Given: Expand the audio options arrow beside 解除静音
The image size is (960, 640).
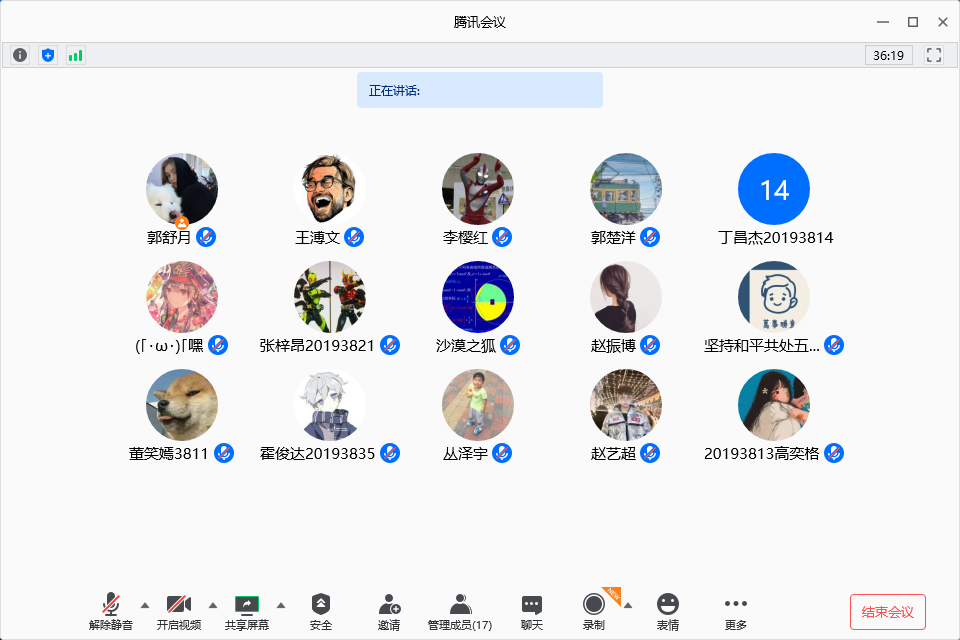Looking at the screenshot, I should (x=144, y=605).
